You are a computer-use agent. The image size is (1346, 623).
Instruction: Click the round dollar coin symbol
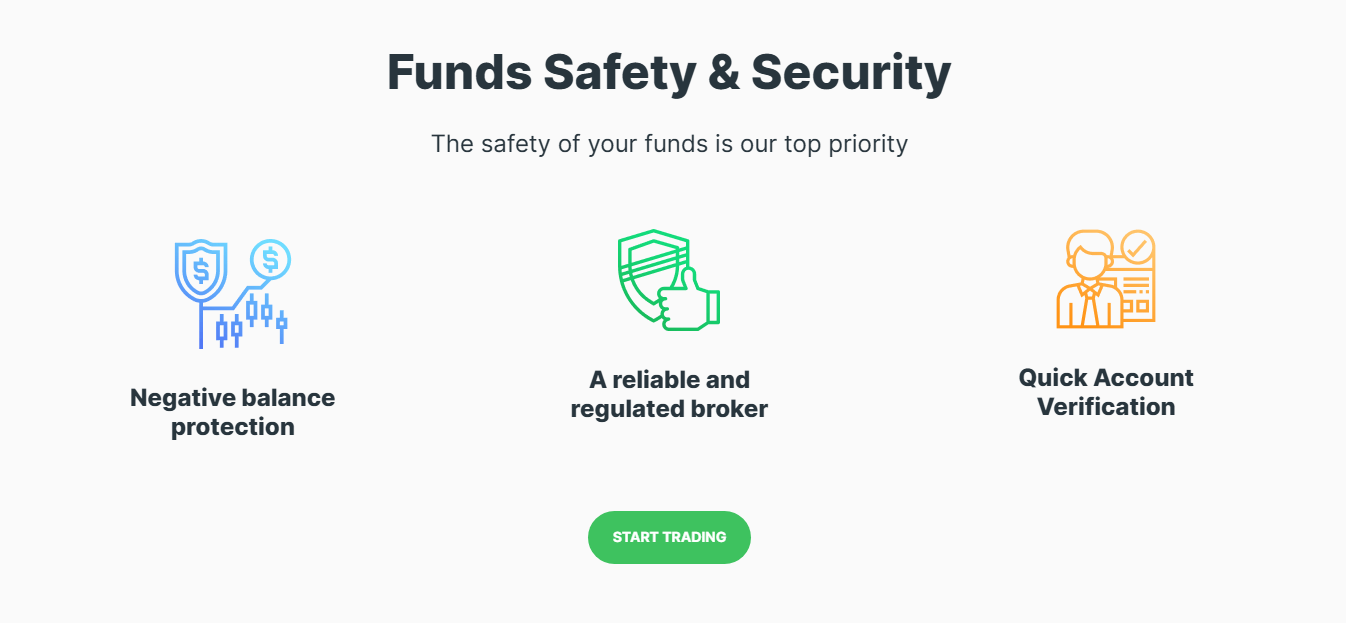tap(270, 259)
